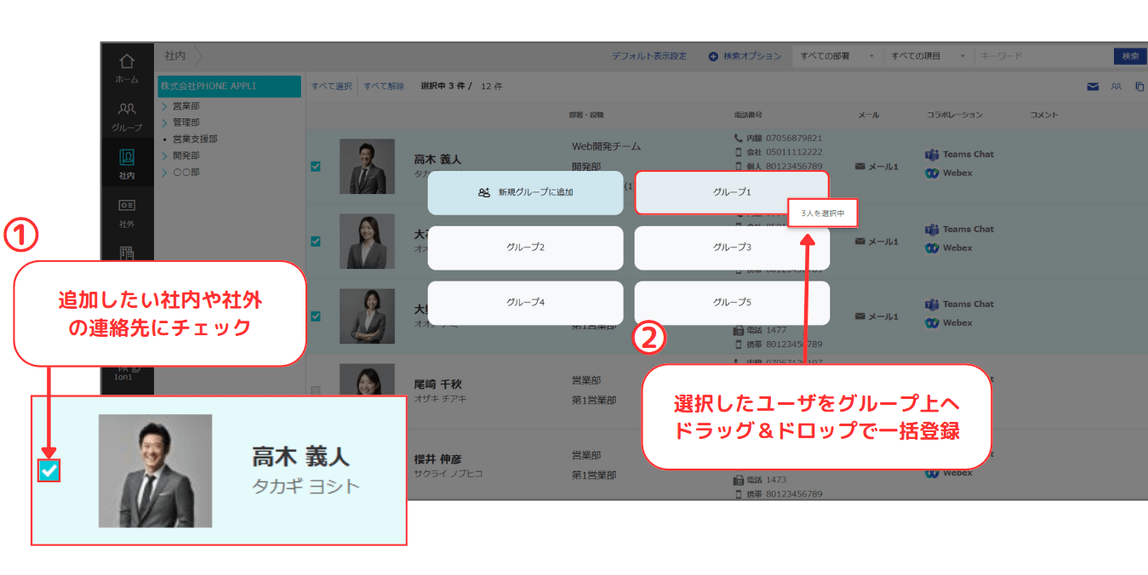Select 株式会社PHONE APPLI in the tree
The width and height of the screenshot is (1148, 575).
[229, 86]
